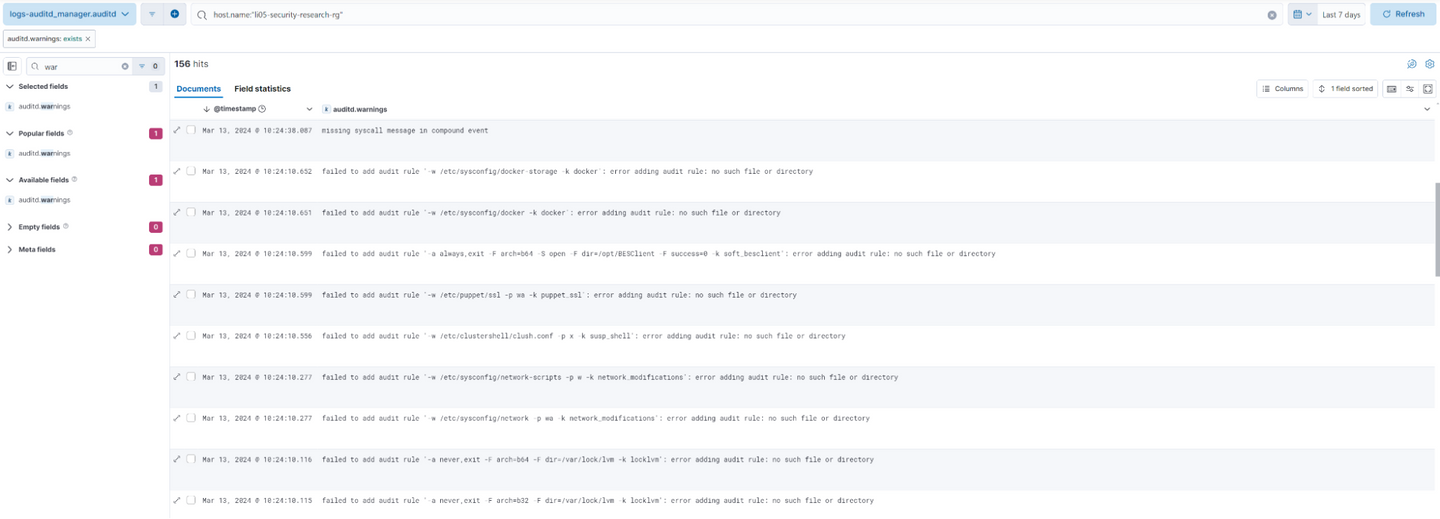Screen dimensions: 1440x519
Task: Open the Columns button
Action: (1282, 89)
